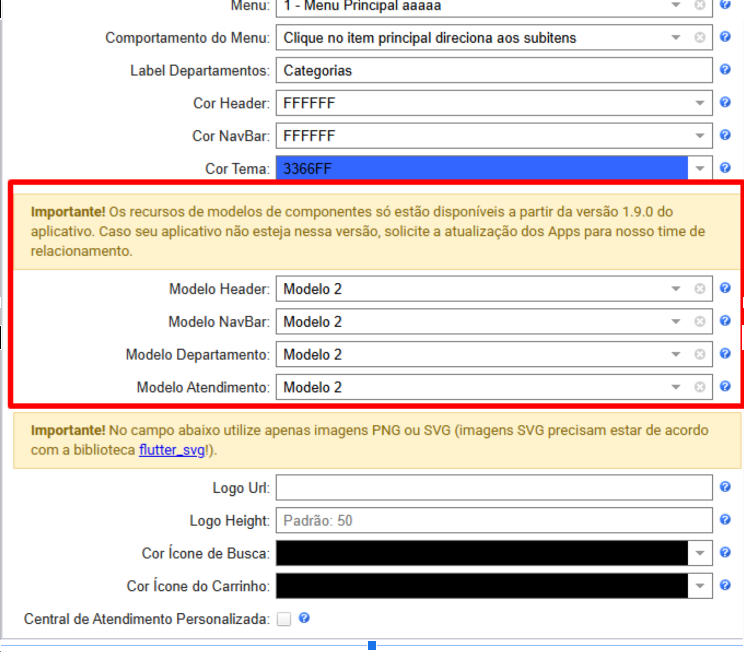
Task: Open help icon for Logo Url
Action: click(725, 486)
